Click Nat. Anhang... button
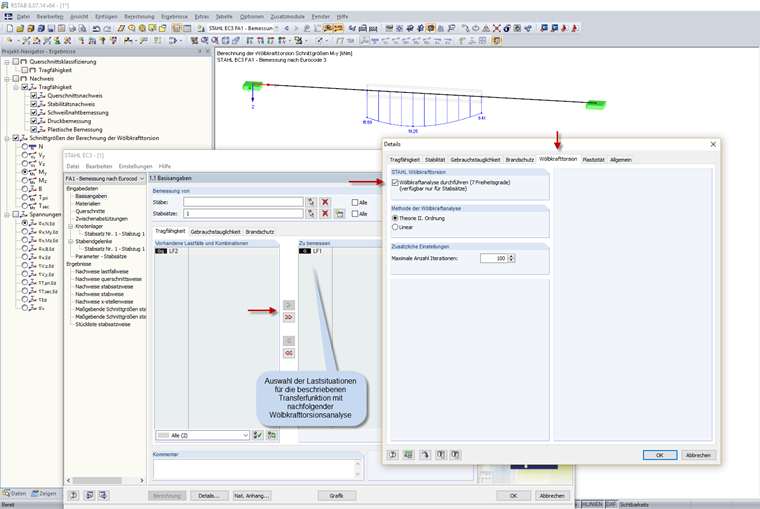Image resolution: width=760 pixels, height=509 pixels. (251, 495)
